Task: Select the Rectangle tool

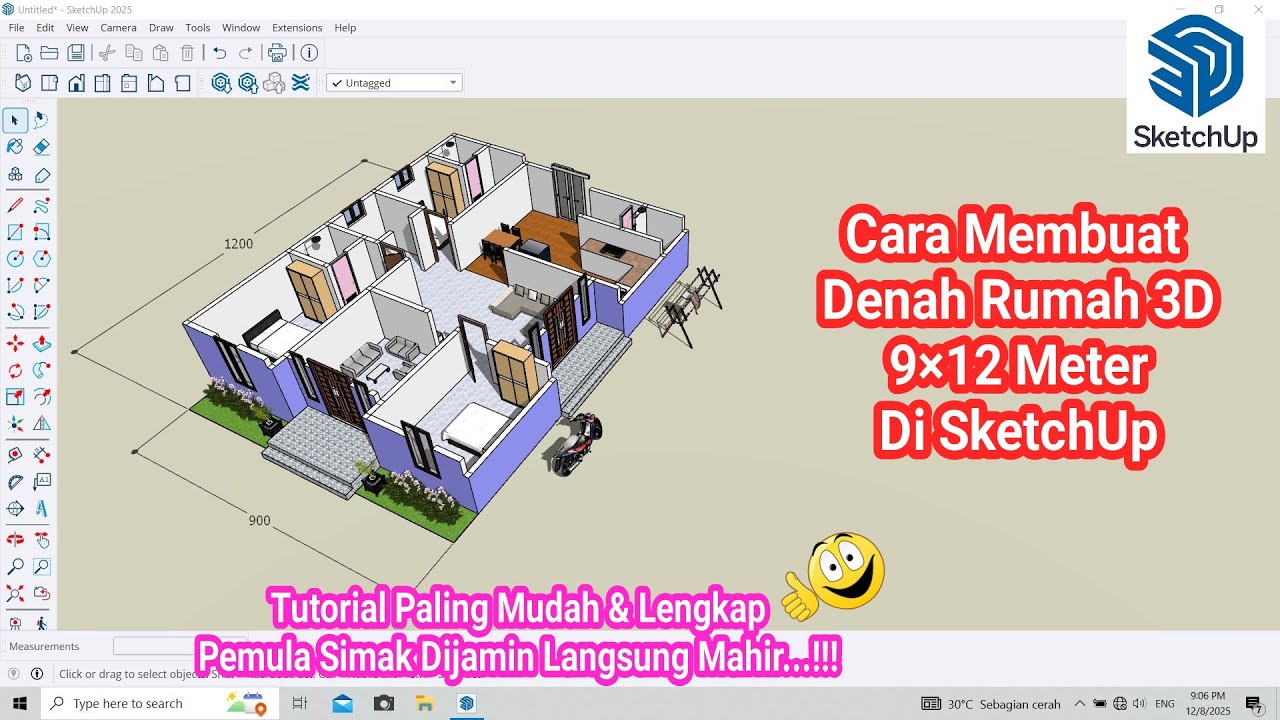Action: [x=15, y=232]
